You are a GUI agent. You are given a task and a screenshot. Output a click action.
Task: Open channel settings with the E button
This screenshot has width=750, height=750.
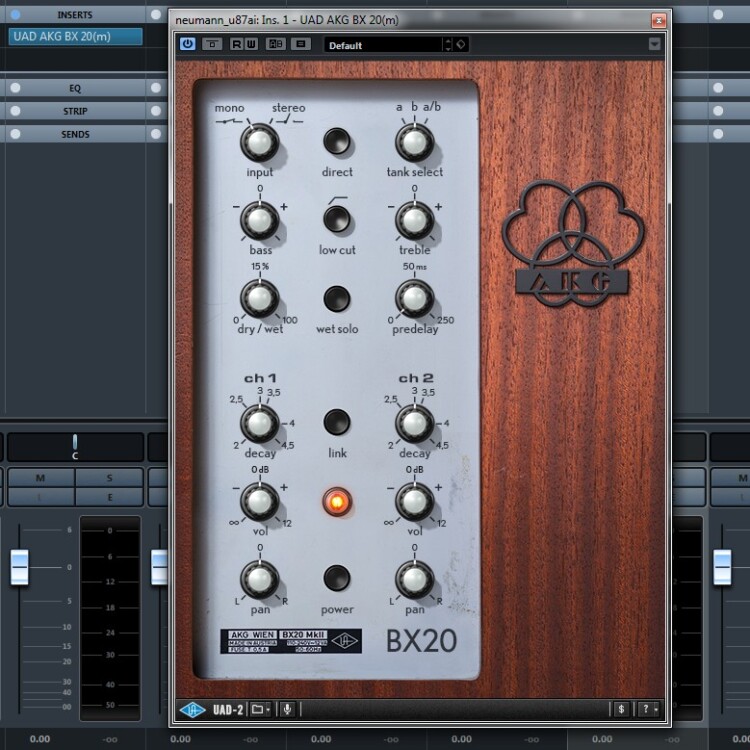[x=110, y=497]
